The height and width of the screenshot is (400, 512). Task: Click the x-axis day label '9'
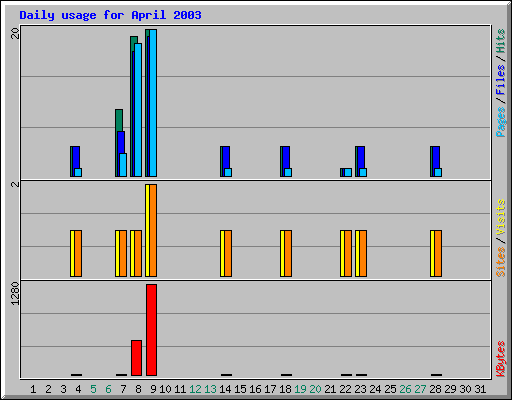coord(153,389)
